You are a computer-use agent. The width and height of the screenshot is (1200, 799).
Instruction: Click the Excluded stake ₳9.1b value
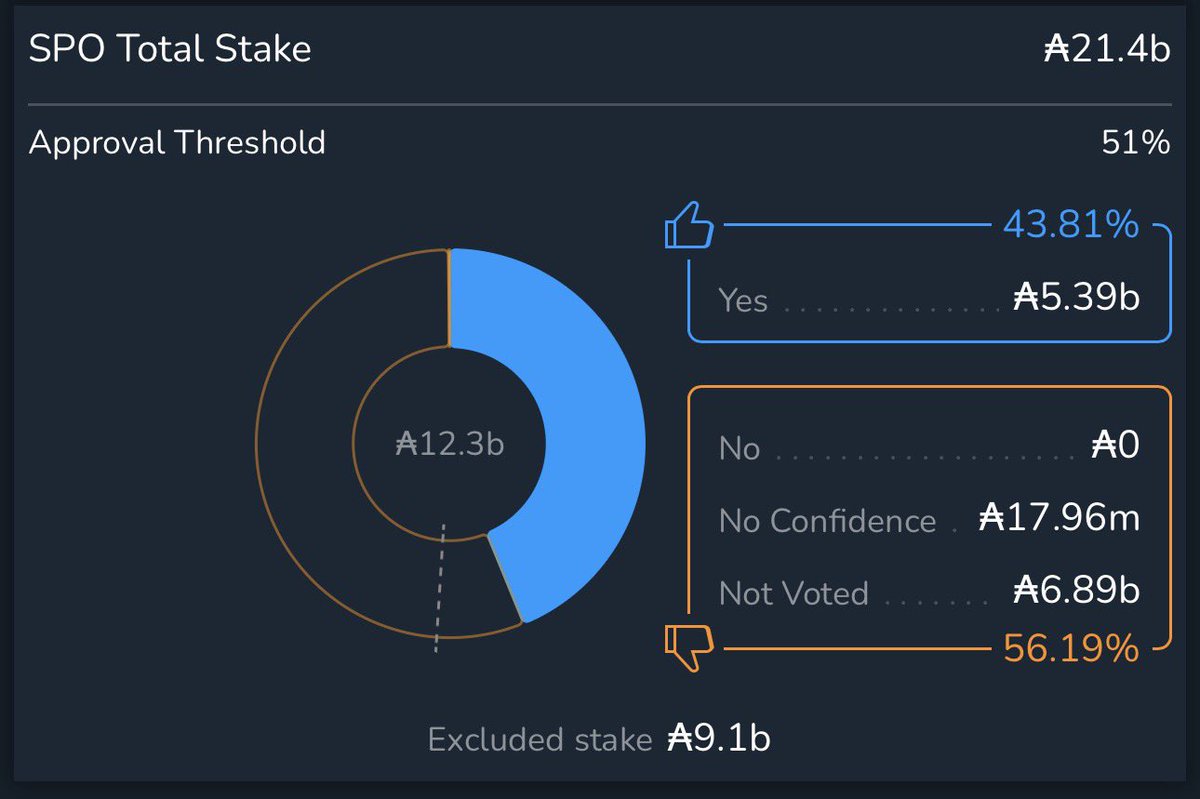click(x=718, y=739)
